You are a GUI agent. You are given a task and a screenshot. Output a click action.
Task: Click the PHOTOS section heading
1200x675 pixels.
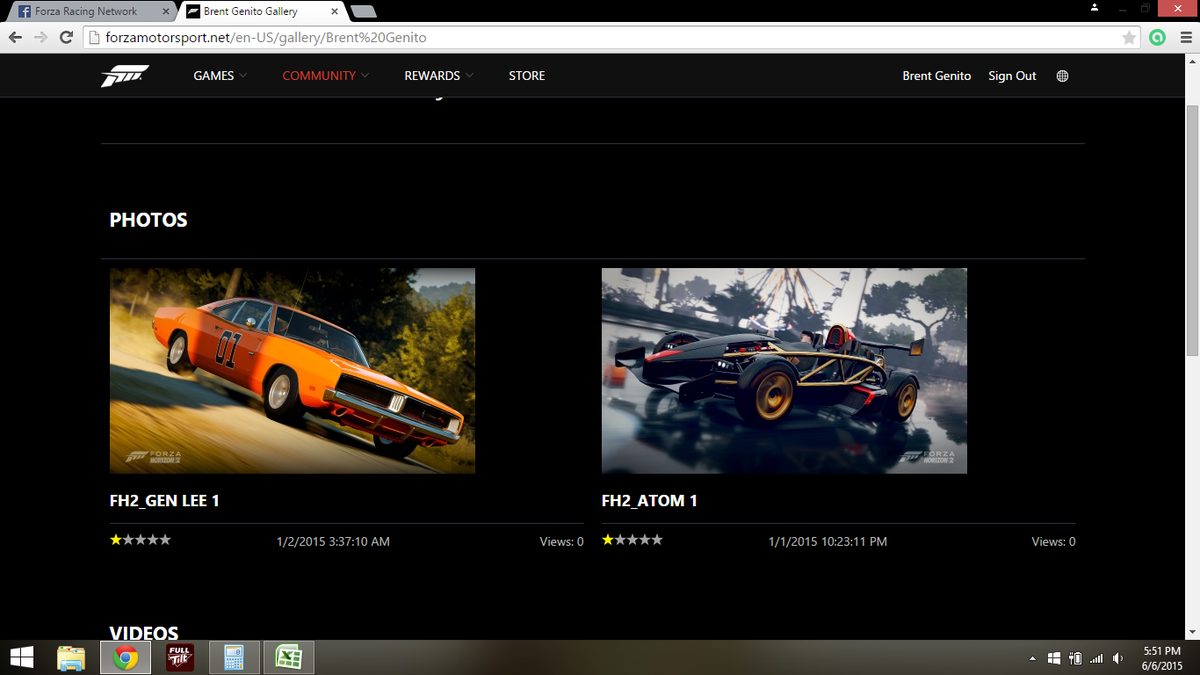tap(148, 220)
